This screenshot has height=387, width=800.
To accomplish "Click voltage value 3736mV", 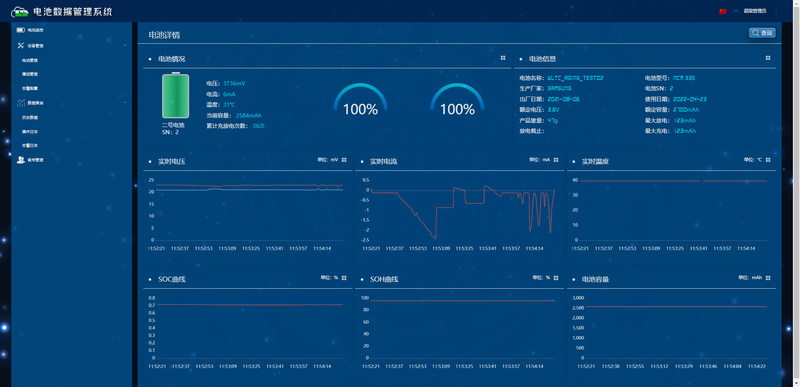I will [234, 83].
